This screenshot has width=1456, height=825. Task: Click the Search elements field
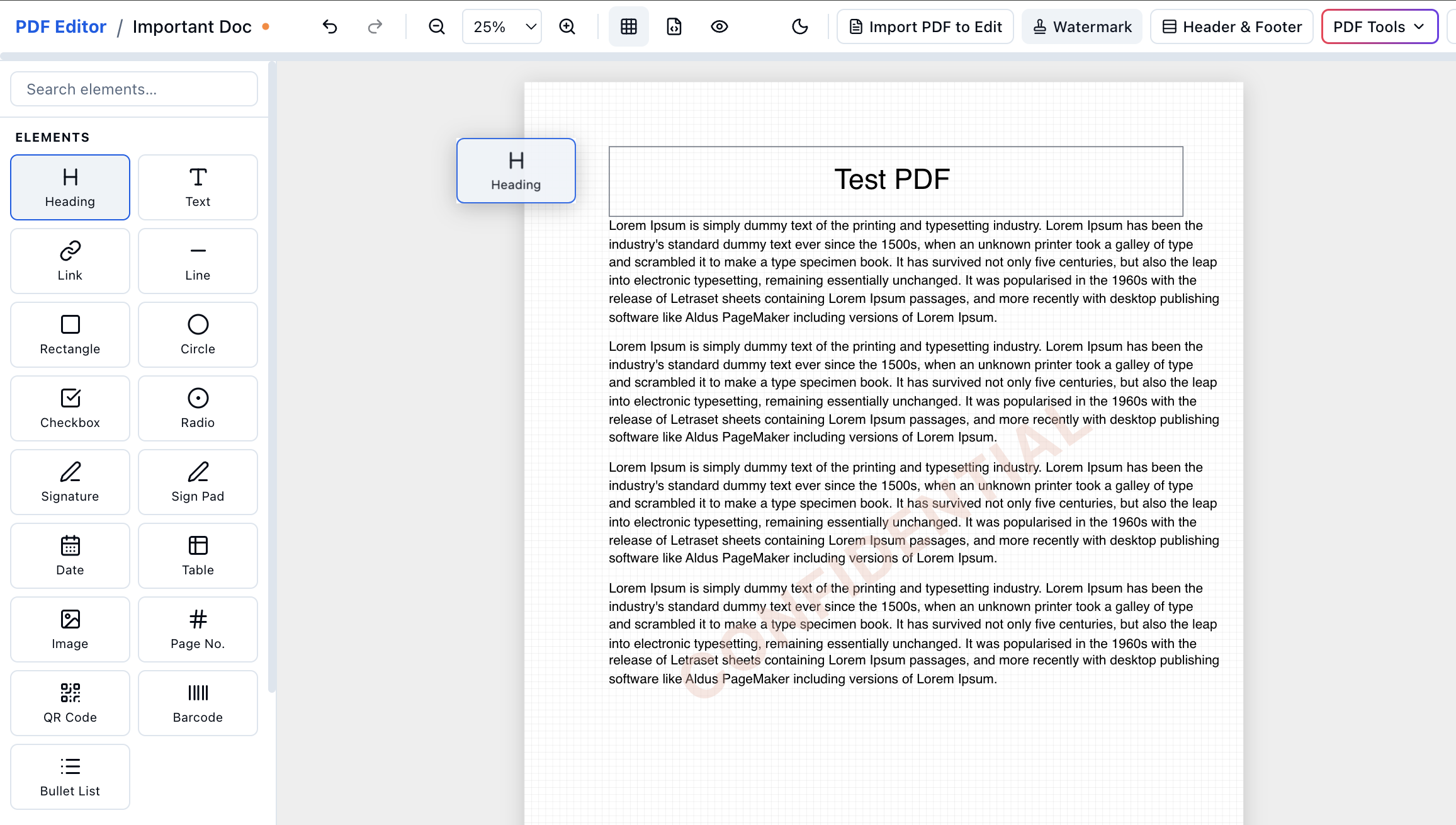tap(133, 89)
